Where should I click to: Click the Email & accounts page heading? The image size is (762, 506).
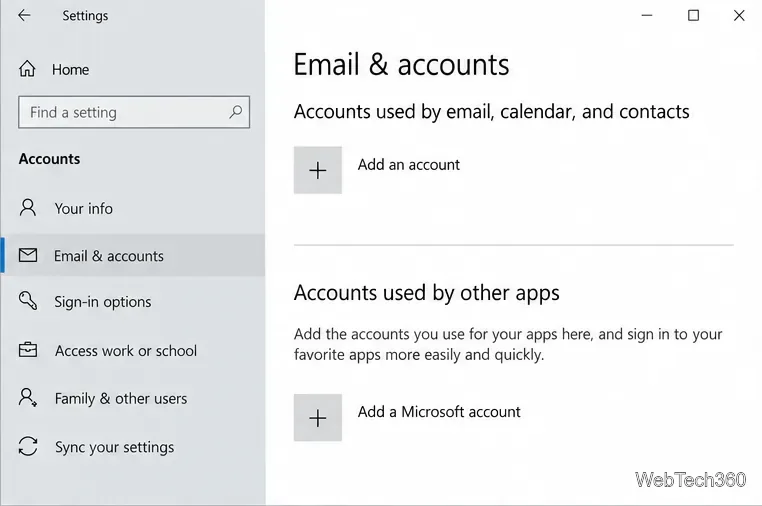[x=401, y=65]
